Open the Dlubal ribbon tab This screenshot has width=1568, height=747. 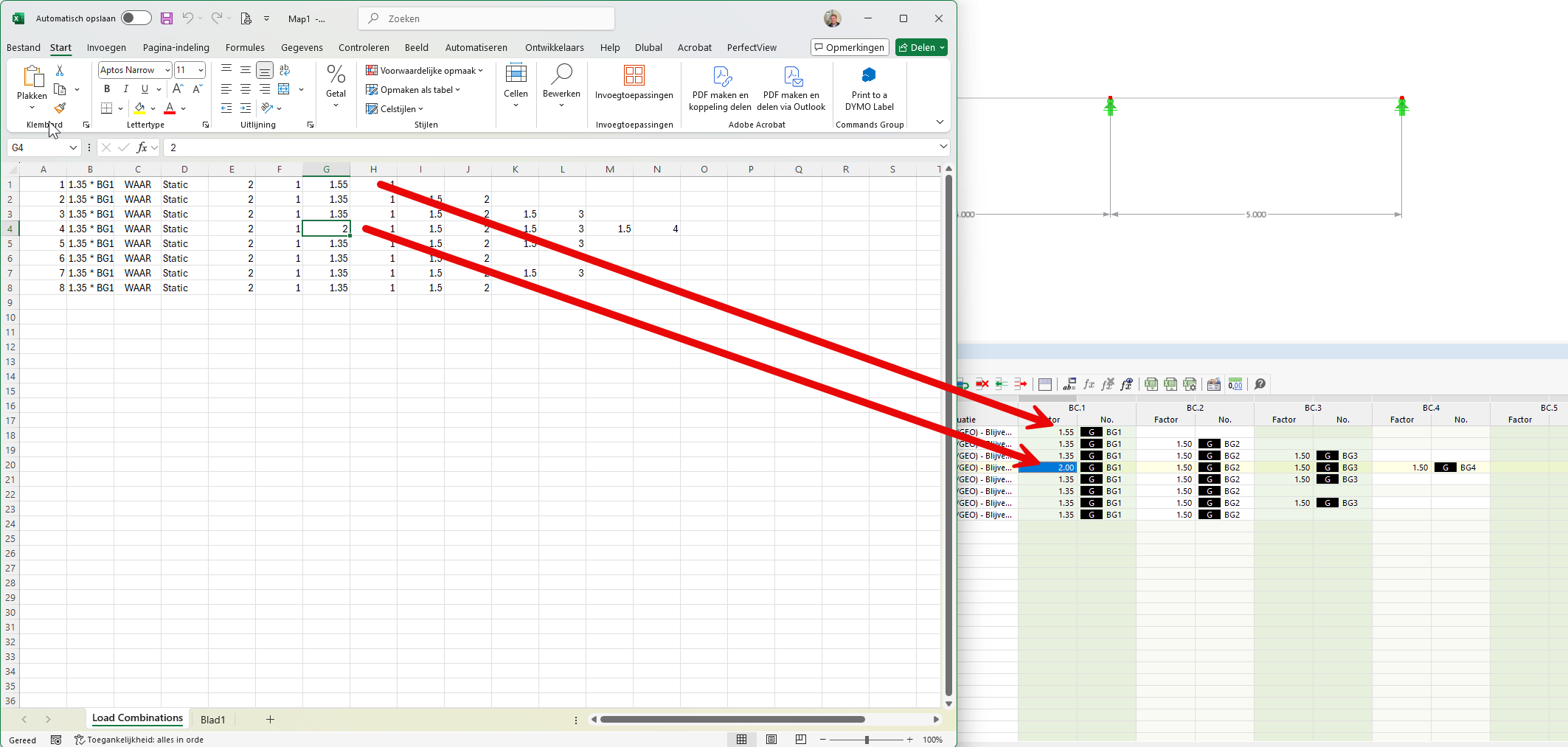click(x=648, y=47)
